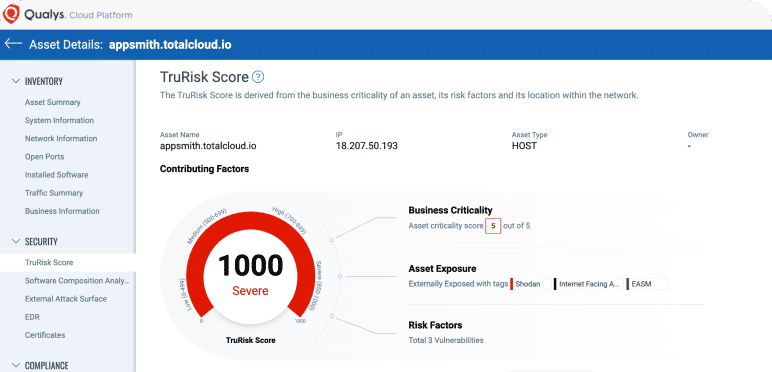This screenshot has width=772, height=372.
Task: Open TruRisk Score help question icon
Action: 258,77
